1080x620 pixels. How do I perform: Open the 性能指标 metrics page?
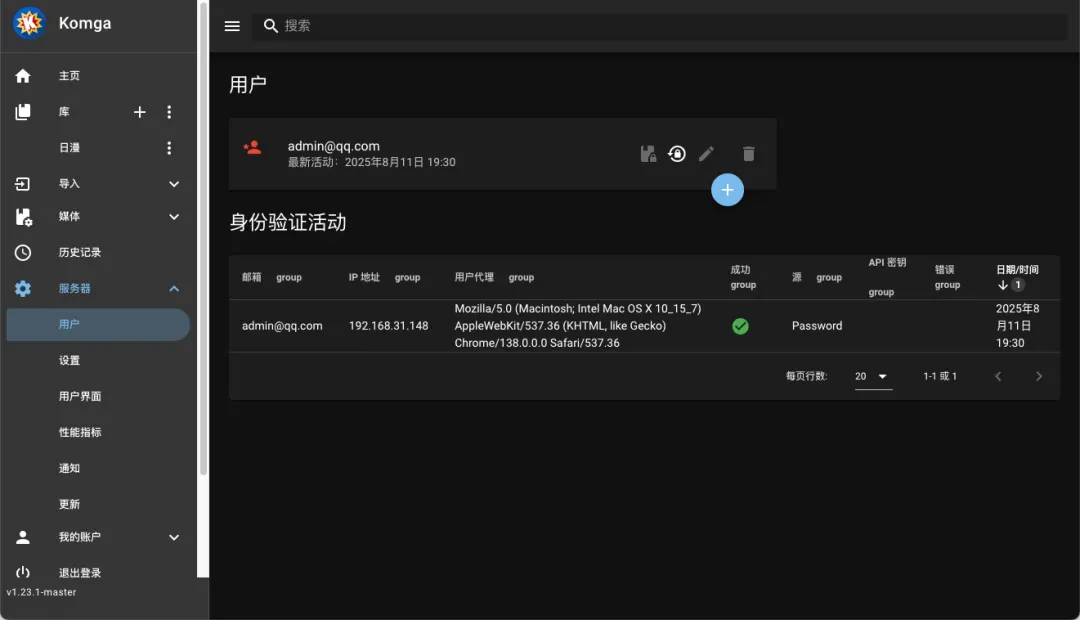tap(80, 432)
